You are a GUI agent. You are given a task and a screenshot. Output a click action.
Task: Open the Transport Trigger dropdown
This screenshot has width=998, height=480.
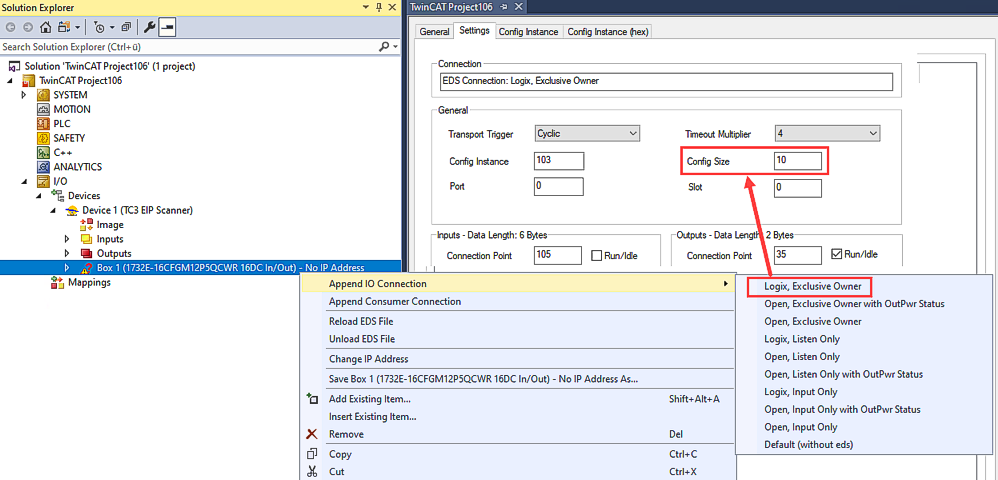633,133
